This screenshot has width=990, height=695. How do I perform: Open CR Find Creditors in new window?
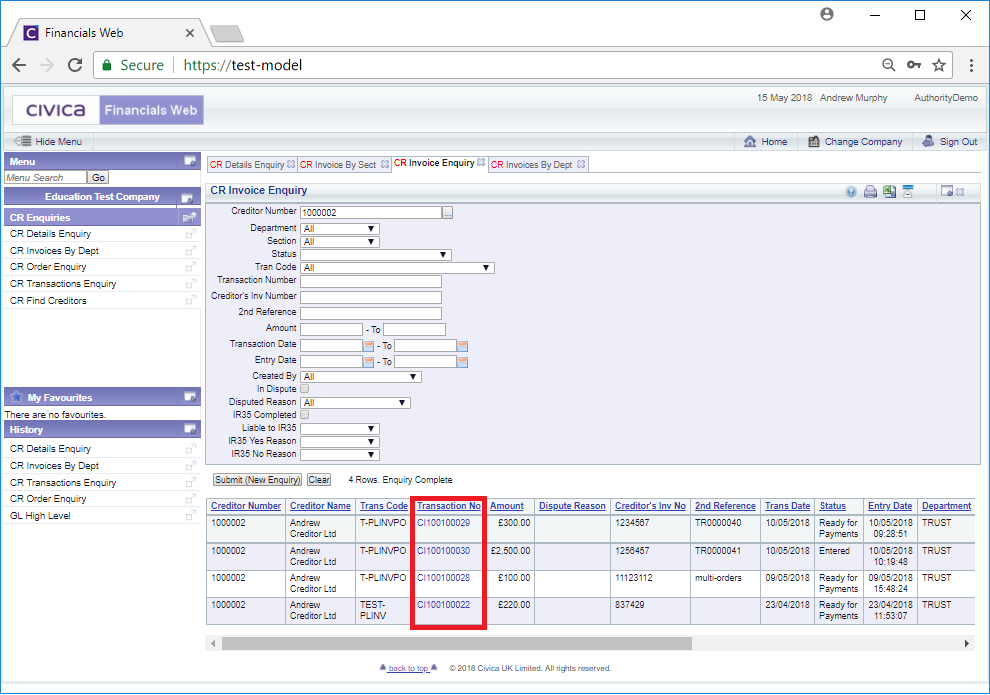190,300
